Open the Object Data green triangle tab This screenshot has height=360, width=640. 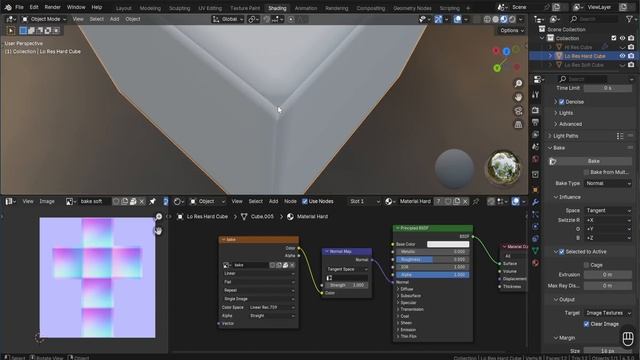tap(536, 251)
